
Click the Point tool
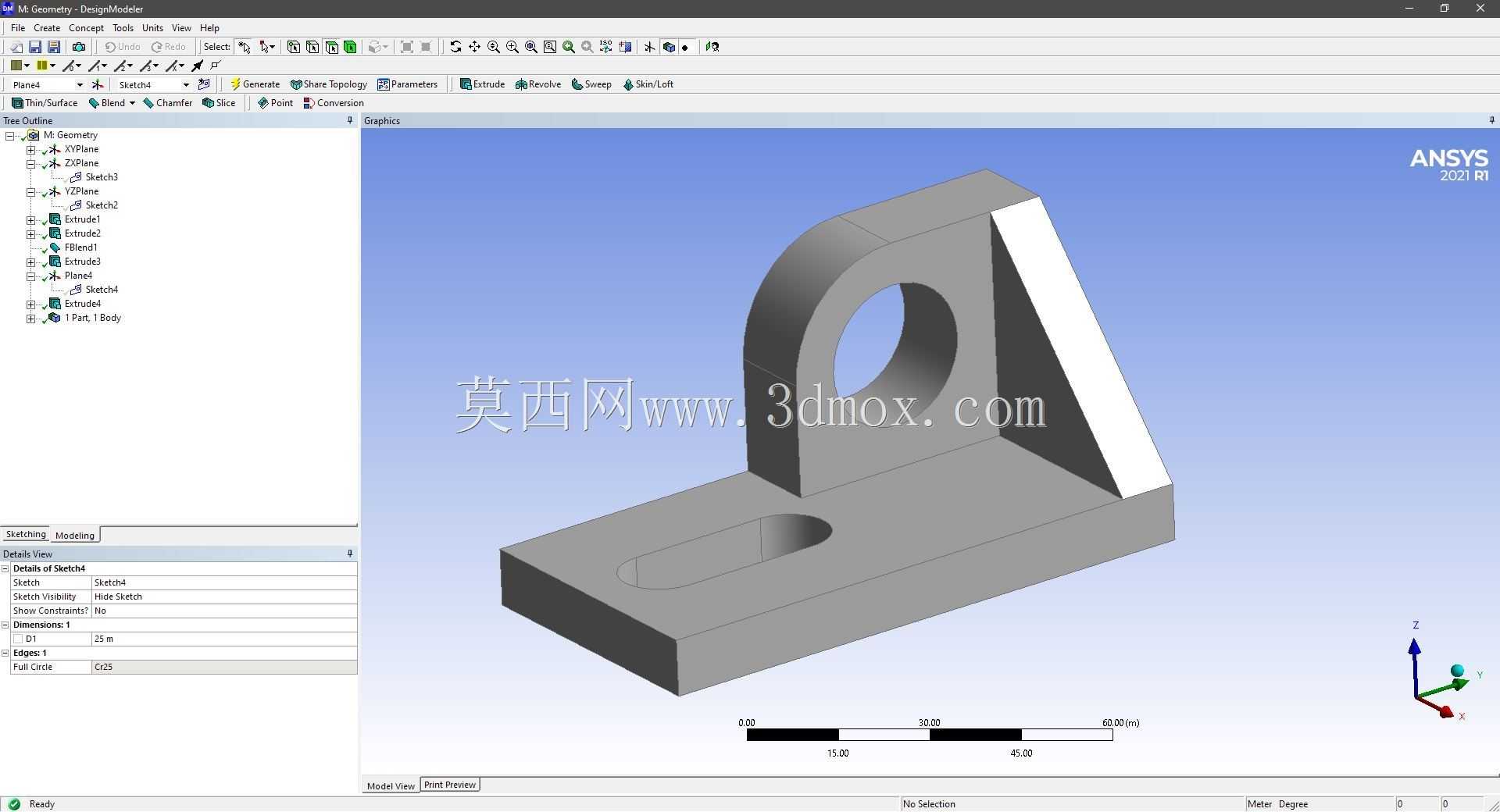point(276,103)
